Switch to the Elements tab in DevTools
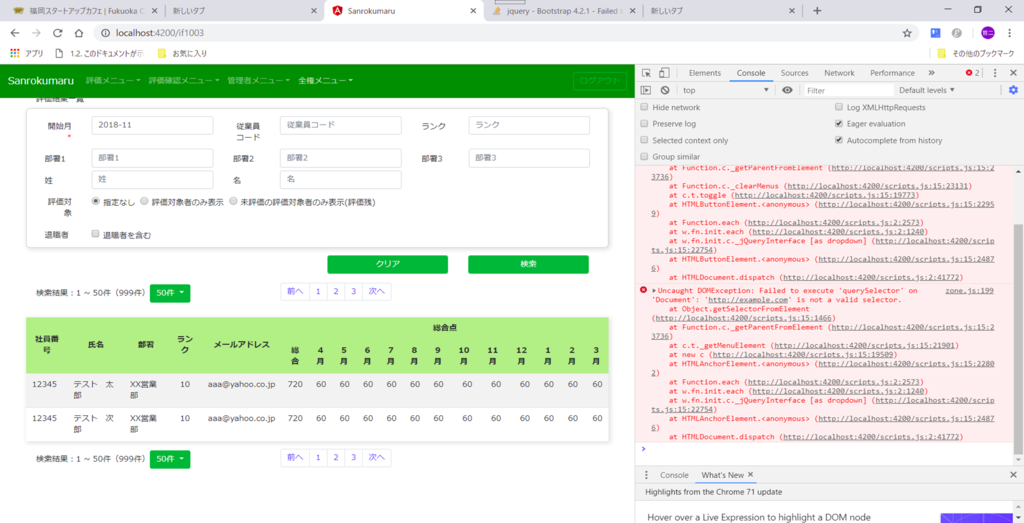The image size is (1024, 523). [x=705, y=73]
